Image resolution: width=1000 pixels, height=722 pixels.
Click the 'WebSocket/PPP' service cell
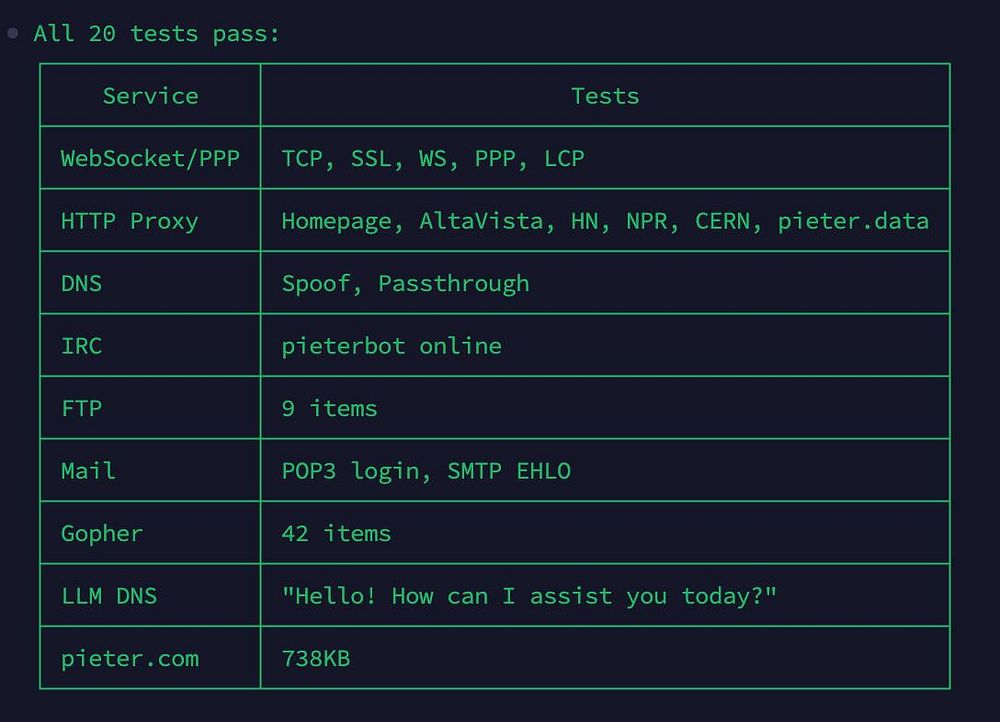[x=150, y=158]
